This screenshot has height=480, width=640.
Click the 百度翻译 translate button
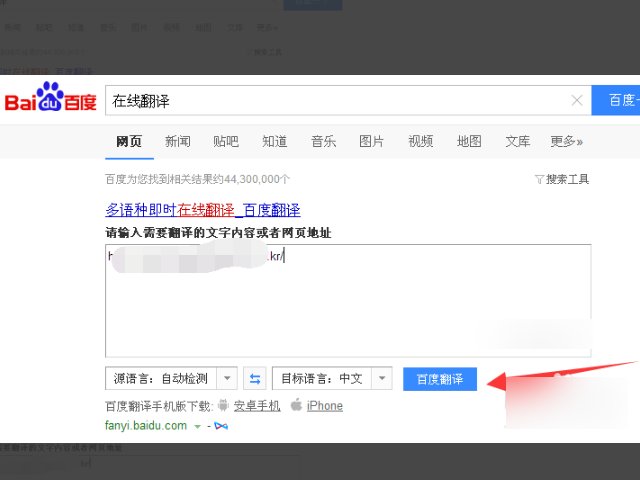[x=440, y=379]
